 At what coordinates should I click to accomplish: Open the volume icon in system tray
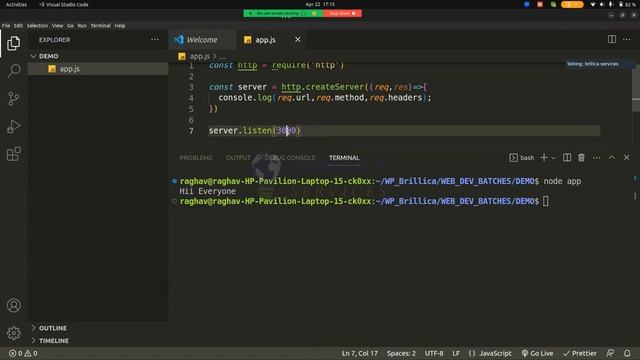(602, 4)
